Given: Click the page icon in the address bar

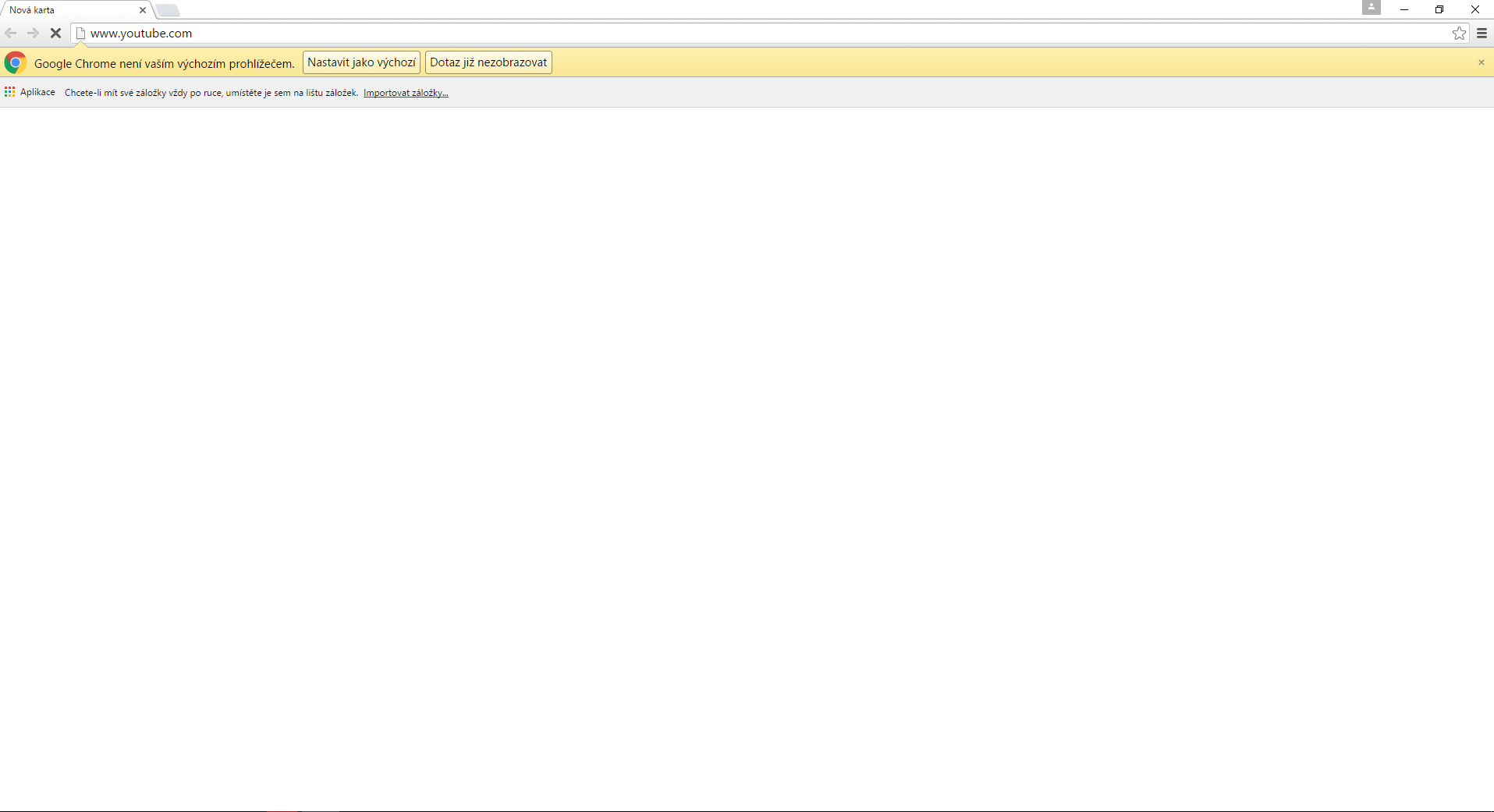Looking at the screenshot, I should coord(80,33).
